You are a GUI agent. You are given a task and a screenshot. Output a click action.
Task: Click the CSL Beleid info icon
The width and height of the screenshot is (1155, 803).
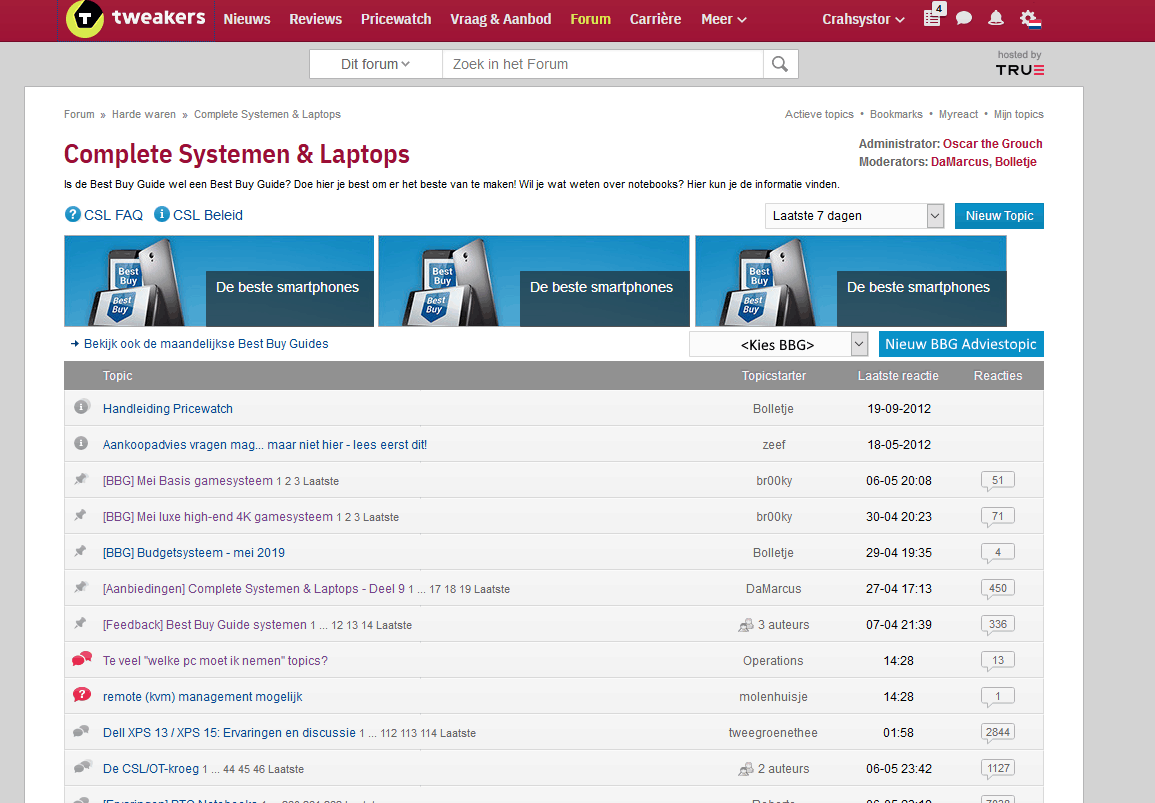161,214
